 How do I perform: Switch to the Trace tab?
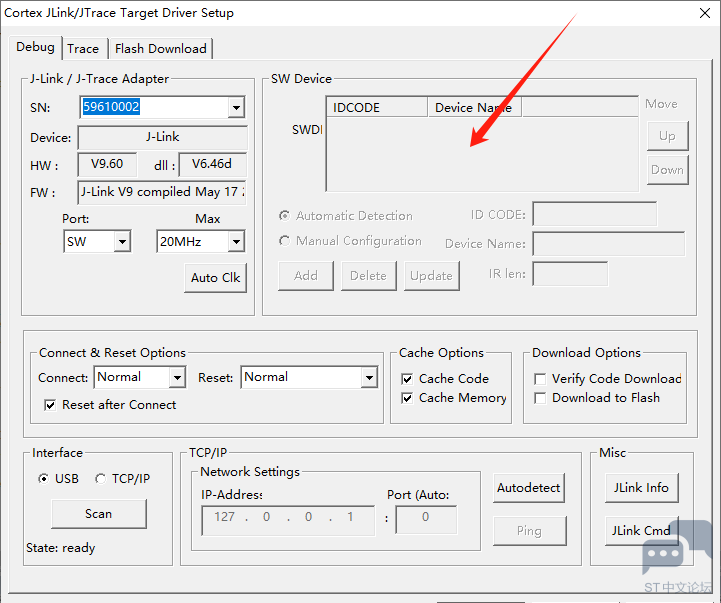83,48
